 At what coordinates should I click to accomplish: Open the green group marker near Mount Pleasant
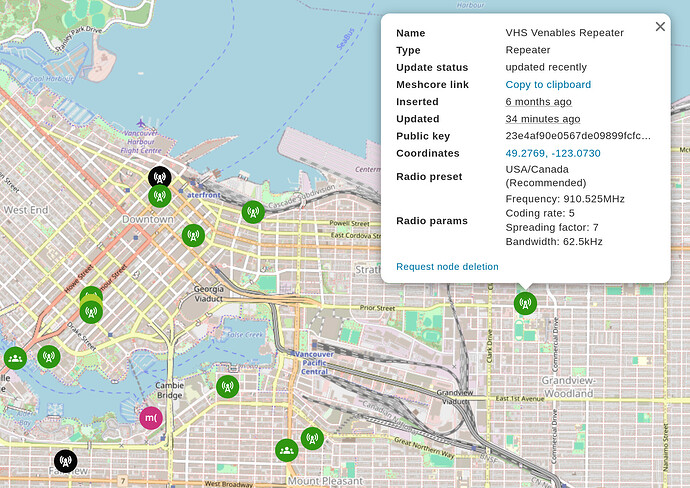pos(286,451)
